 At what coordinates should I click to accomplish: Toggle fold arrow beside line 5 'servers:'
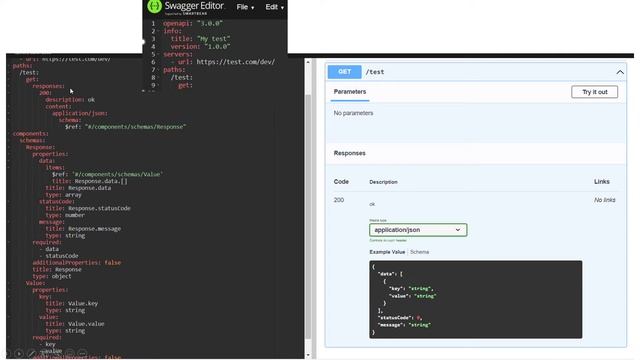159,54
